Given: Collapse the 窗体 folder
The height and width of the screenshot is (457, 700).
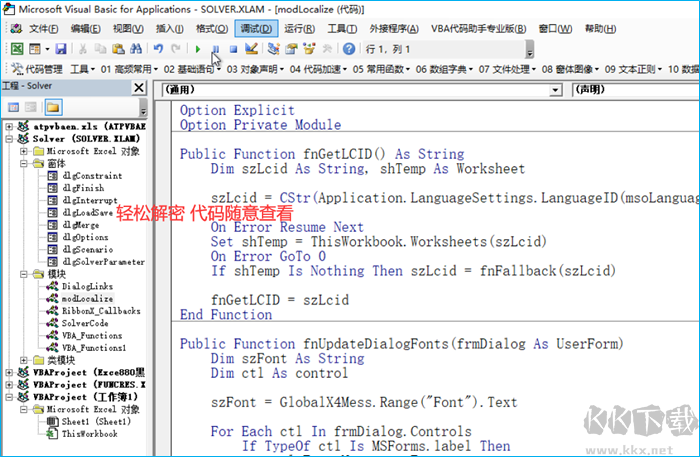Looking at the screenshot, I should pos(24,163).
